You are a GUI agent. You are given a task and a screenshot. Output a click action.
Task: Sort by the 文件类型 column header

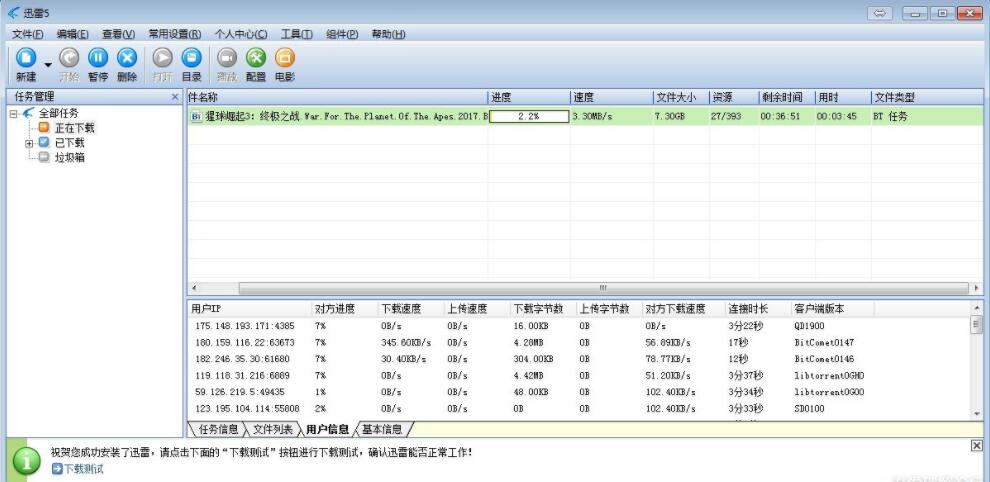pyautogui.click(x=926, y=97)
